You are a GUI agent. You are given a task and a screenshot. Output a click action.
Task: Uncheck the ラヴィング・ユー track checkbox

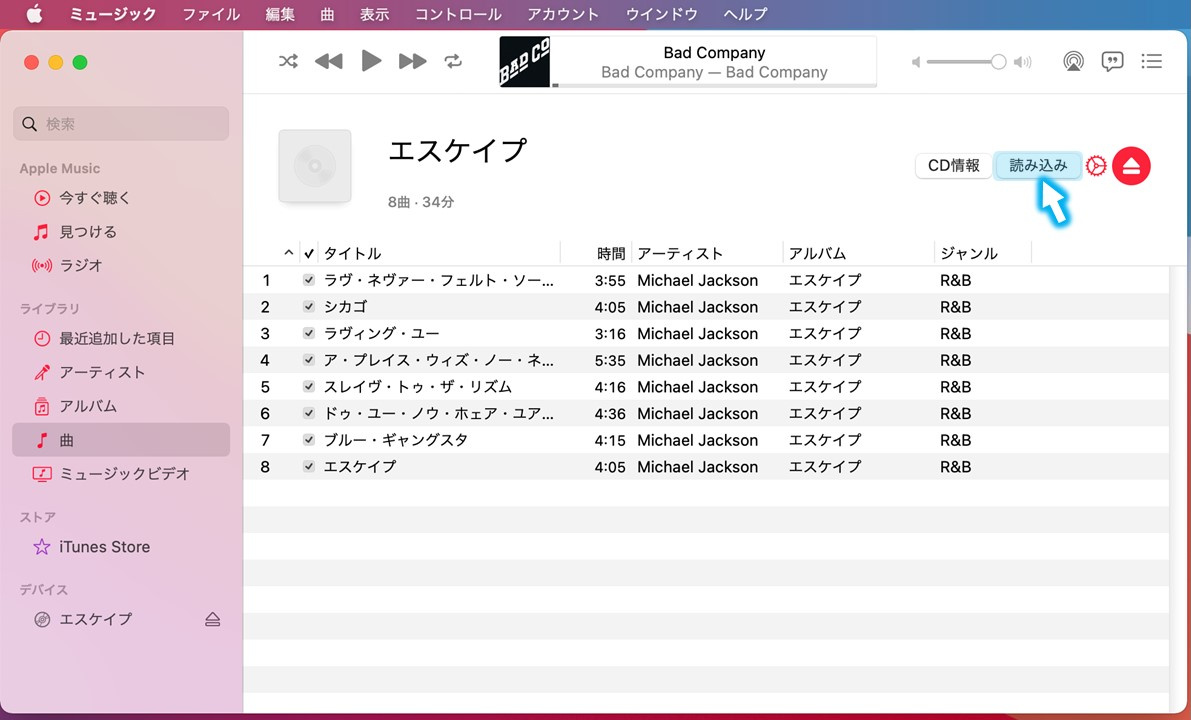pos(309,334)
